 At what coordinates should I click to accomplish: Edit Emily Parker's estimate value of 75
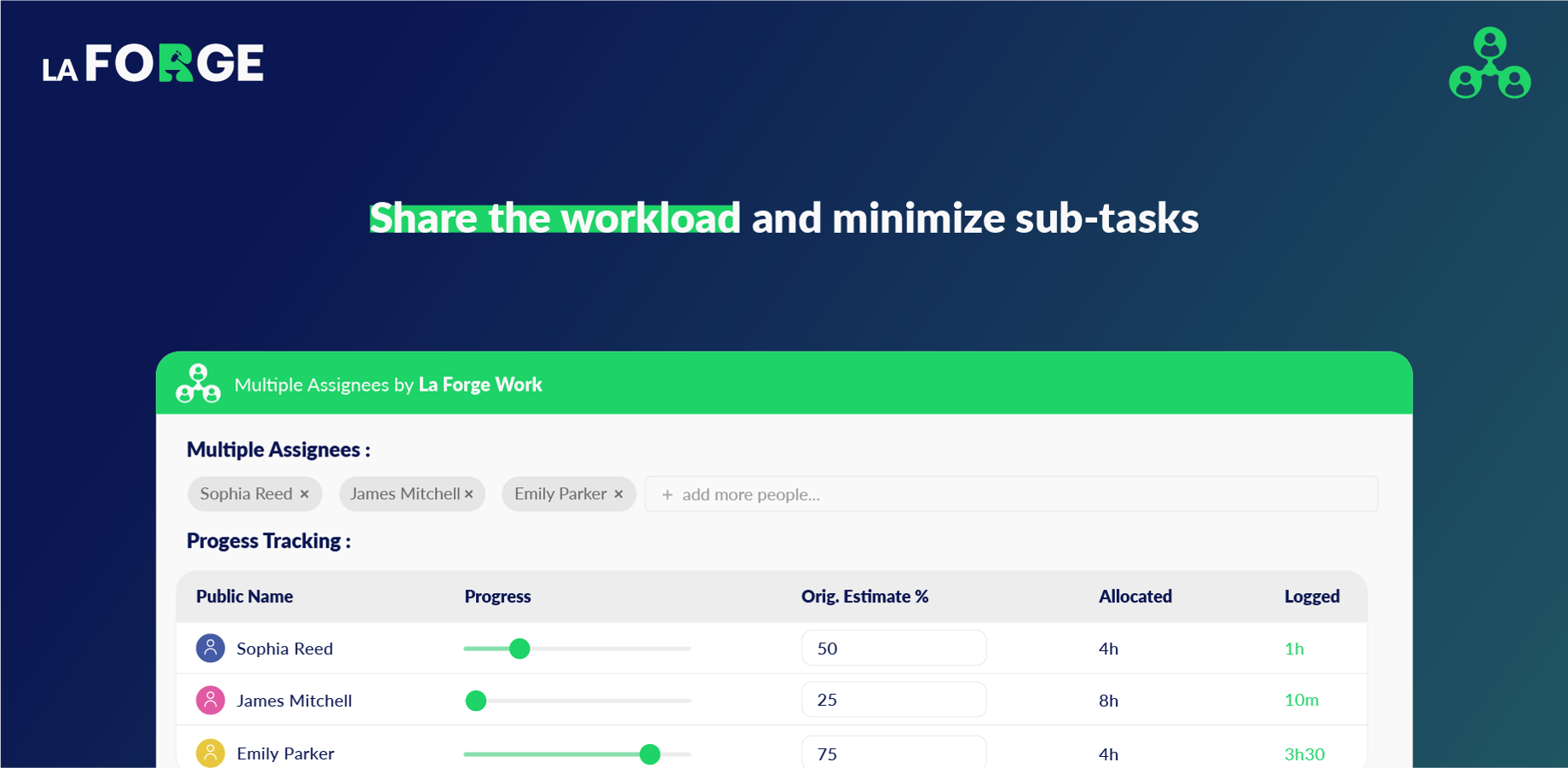click(893, 753)
